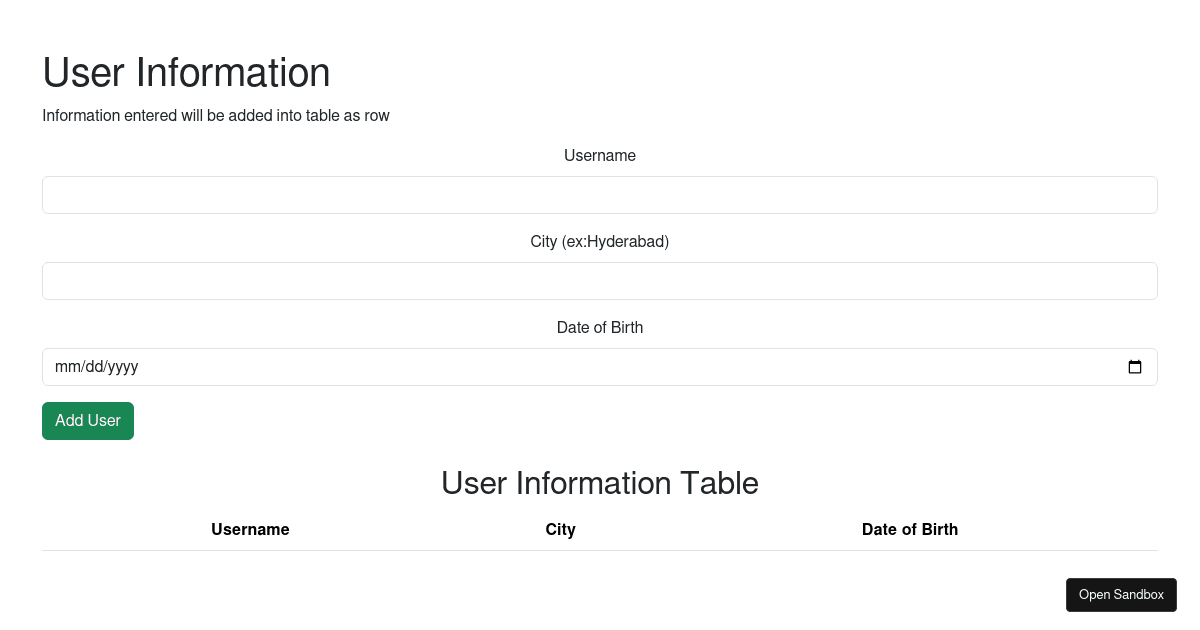The image size is (1200, 630).
Task: Click the 'User Information Table' heading
Action: pos(600,483)
